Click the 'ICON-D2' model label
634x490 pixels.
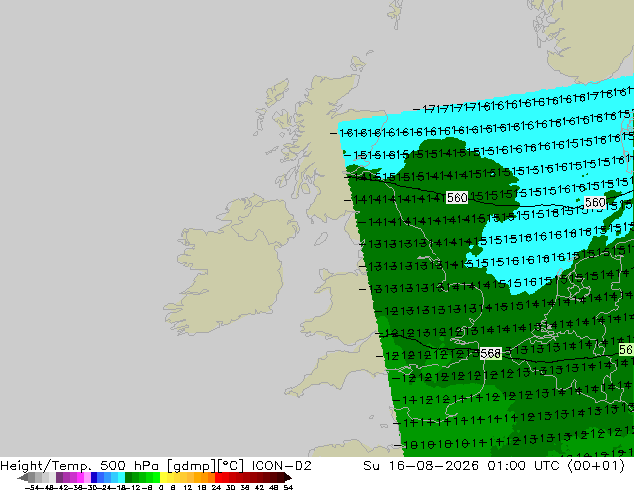point(281,465)
